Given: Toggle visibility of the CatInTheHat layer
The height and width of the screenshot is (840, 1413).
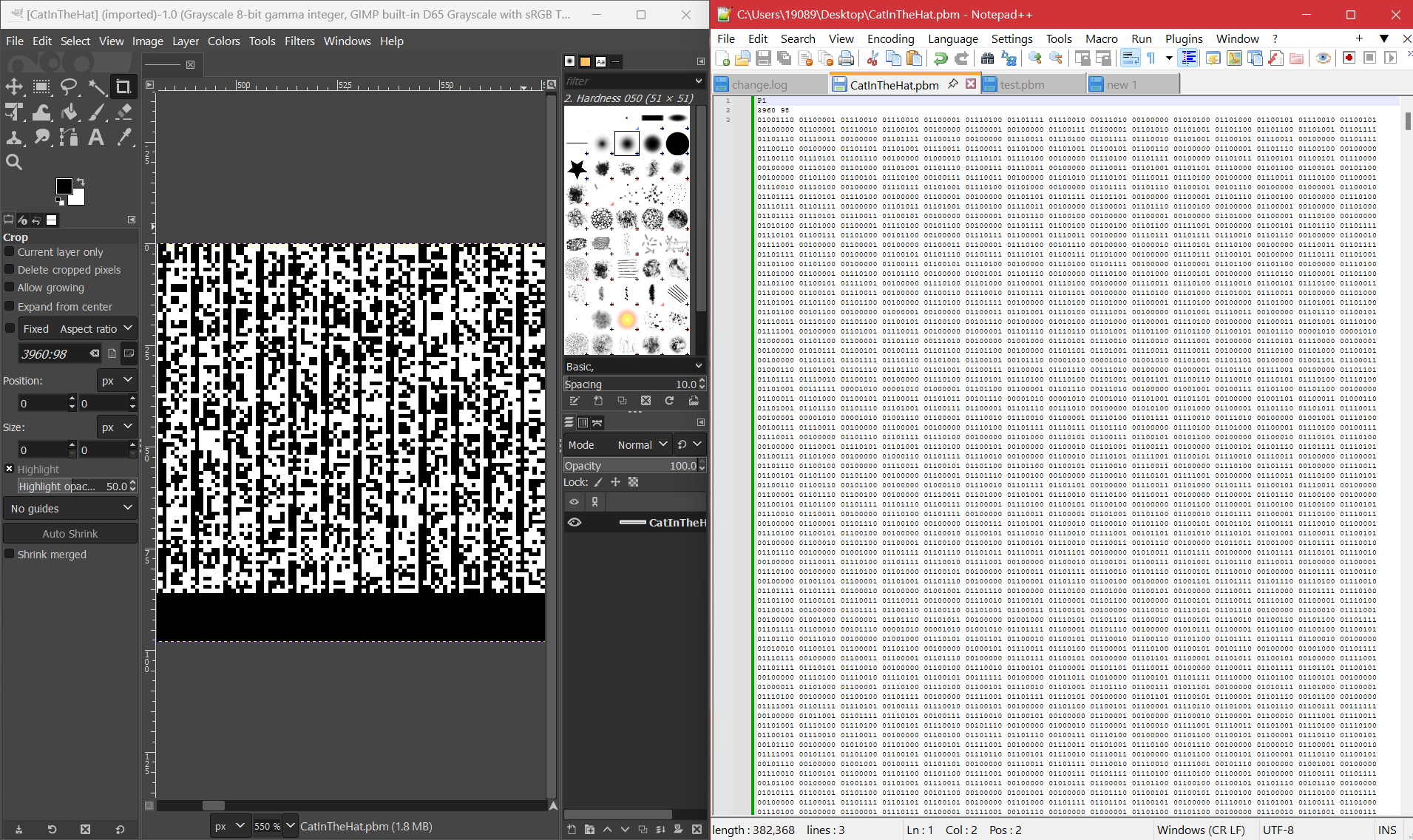Looking at the screenshot, I should 575,523.
